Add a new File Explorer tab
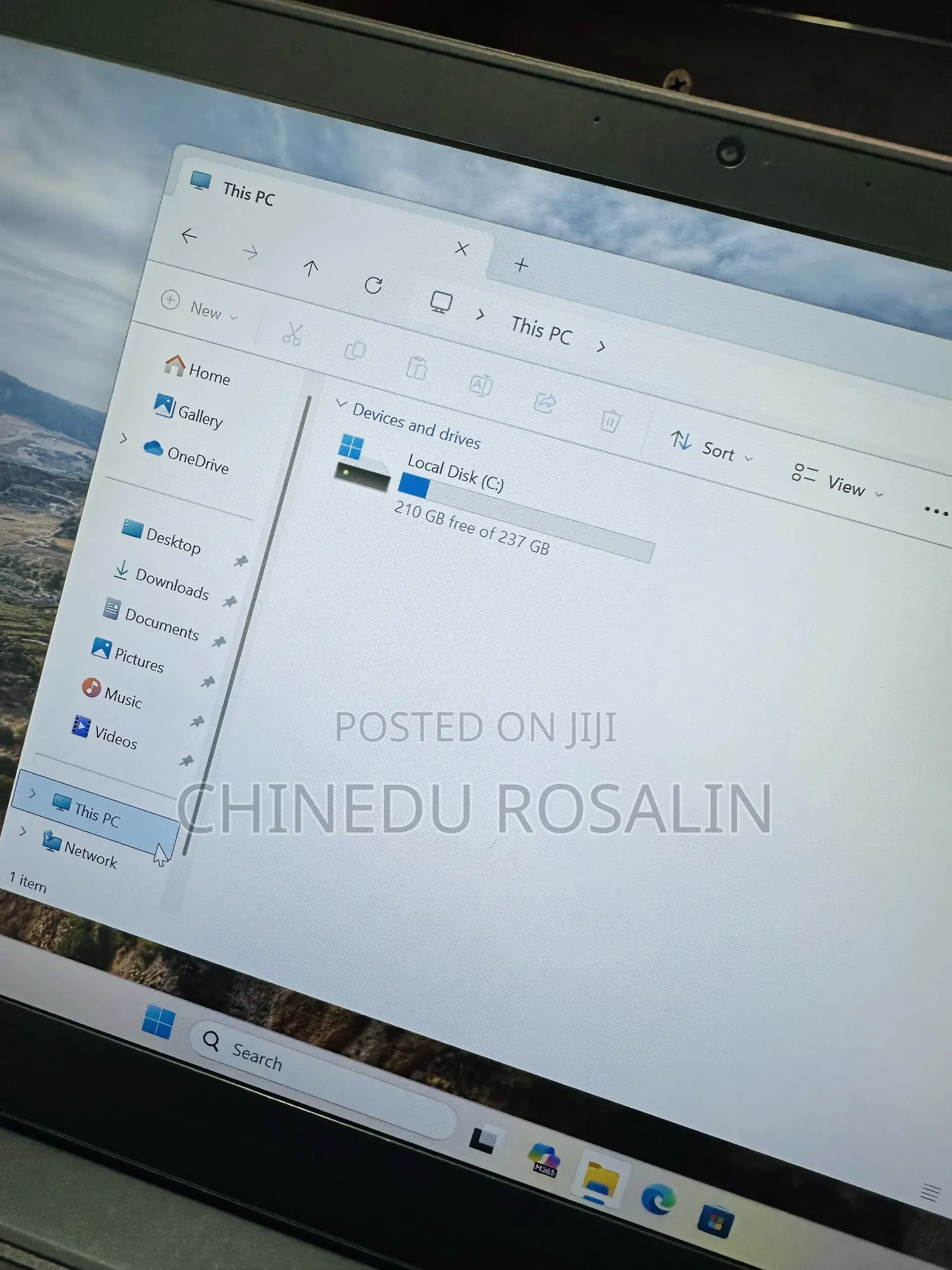The height and width of the screenshot is (1270, 952). [522, 265]
